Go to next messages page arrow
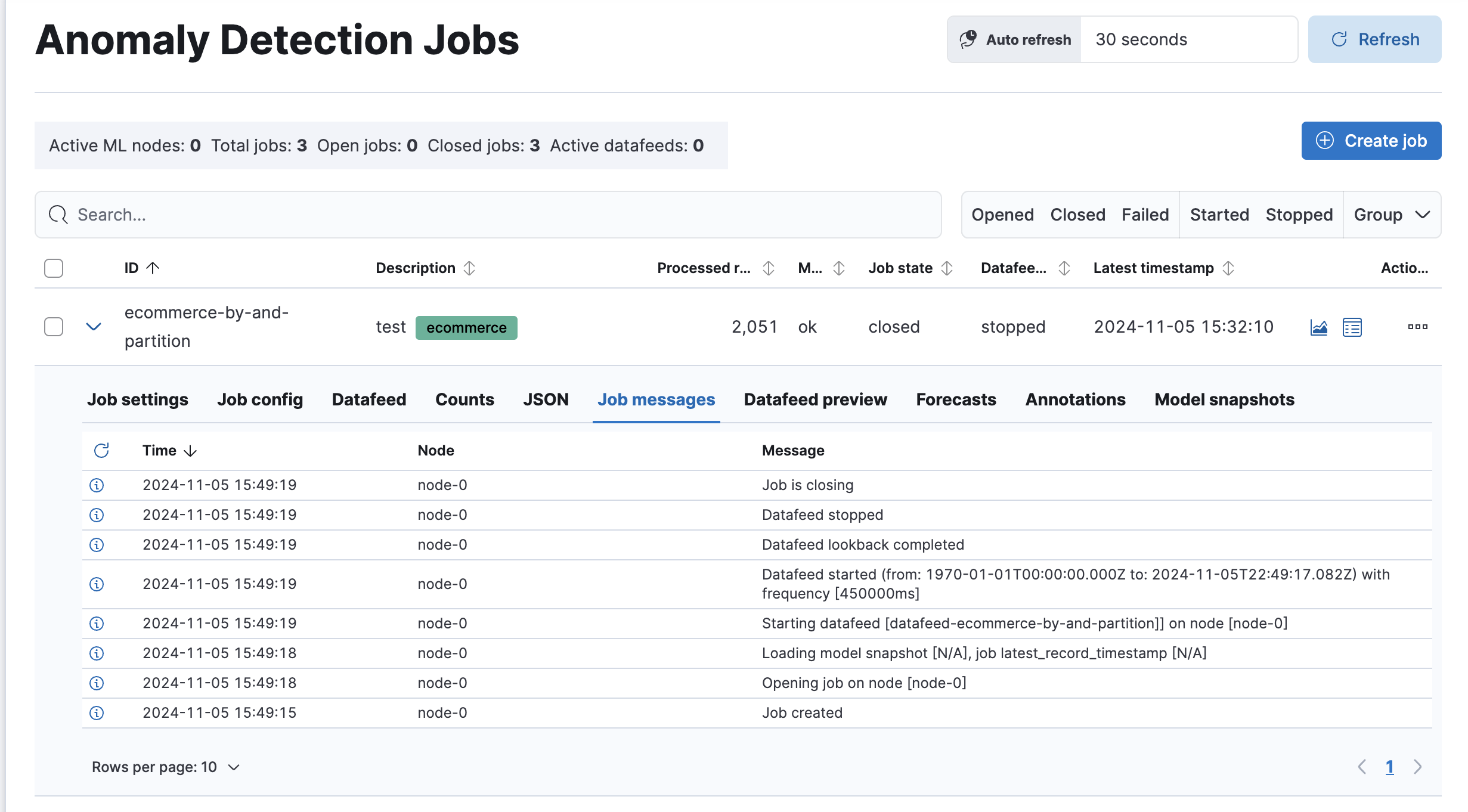This screenshot has height=812, width=1468. click(x=1418, y=767)
